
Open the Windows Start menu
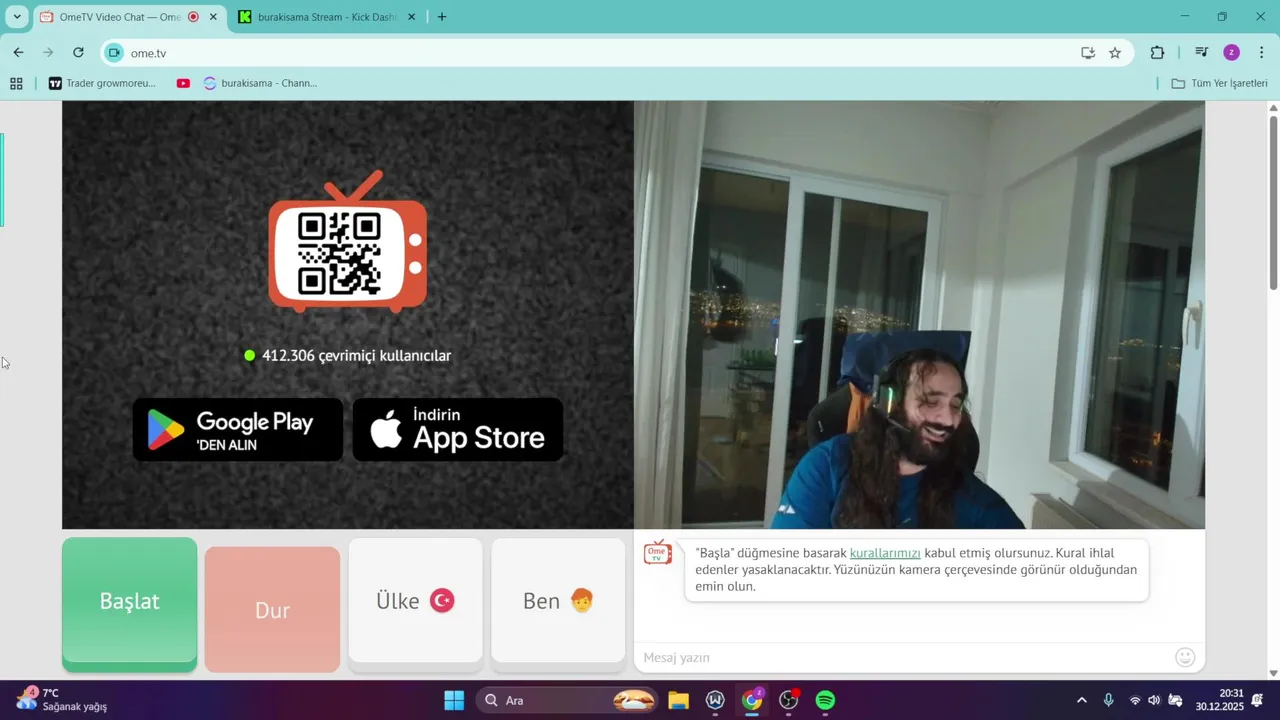point(454,700)
